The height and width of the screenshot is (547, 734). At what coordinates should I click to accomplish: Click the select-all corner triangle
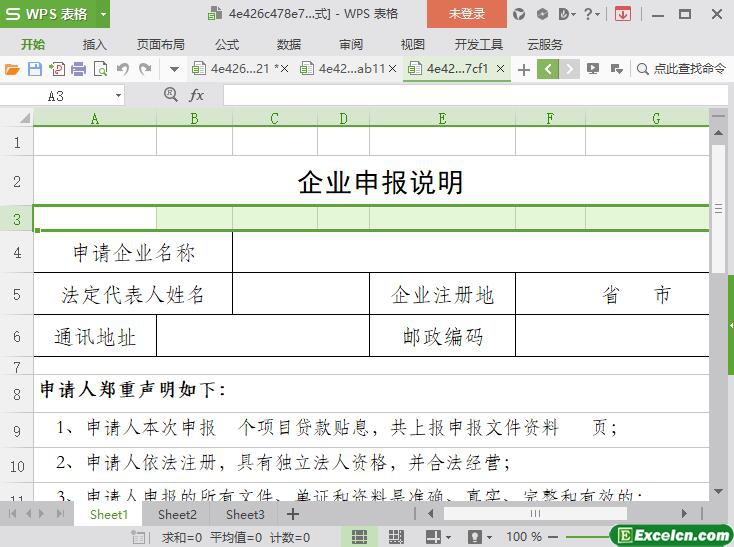[25, 118]
